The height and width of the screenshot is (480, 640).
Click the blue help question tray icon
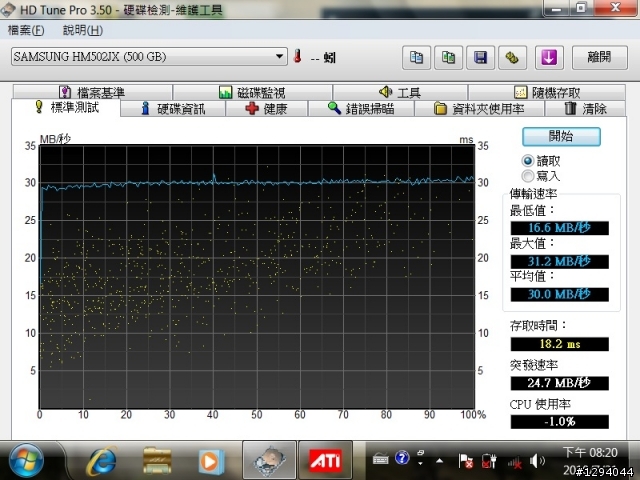click(x=402, y=458)
